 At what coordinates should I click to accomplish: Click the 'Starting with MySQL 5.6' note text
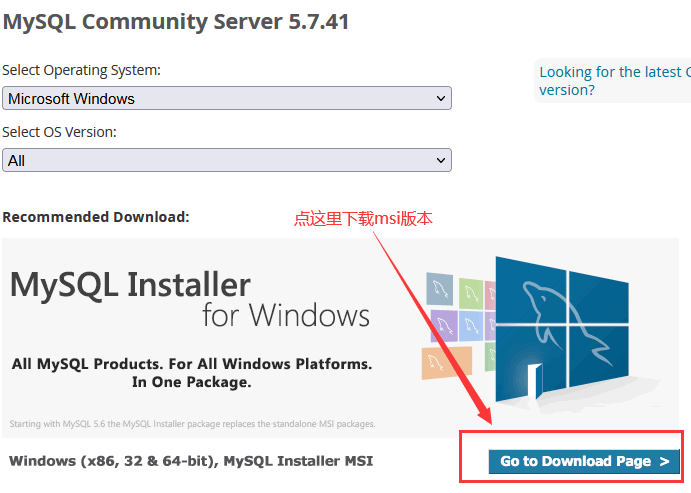(193, 424)
